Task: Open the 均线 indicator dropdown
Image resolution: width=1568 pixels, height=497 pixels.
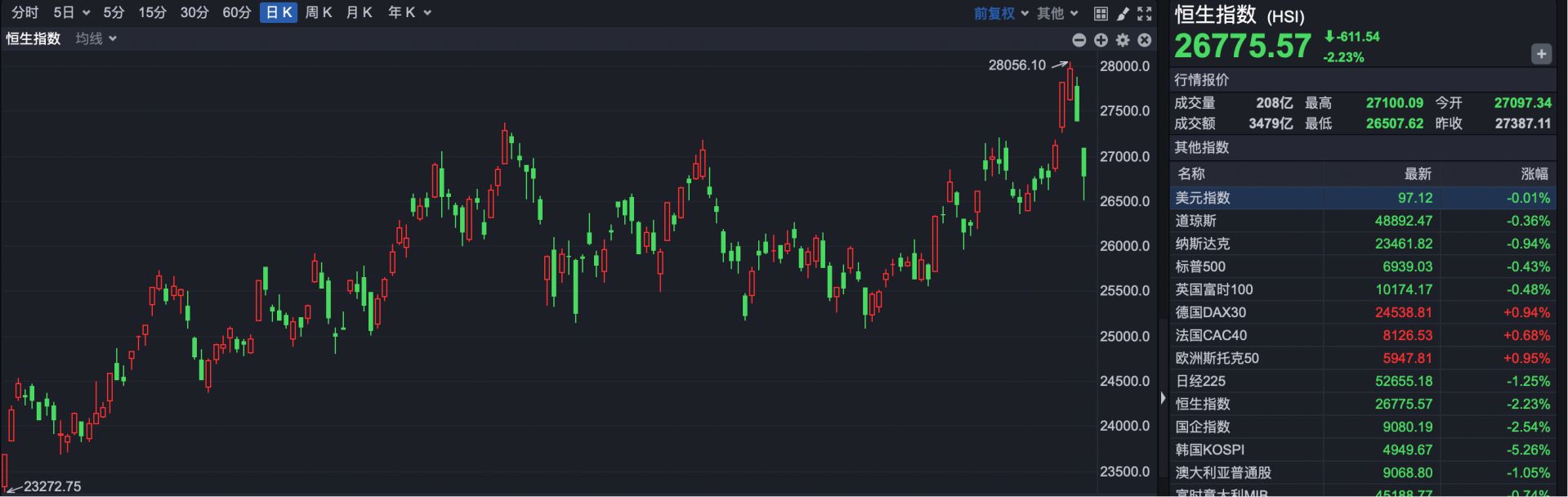Action: (96, 38)
